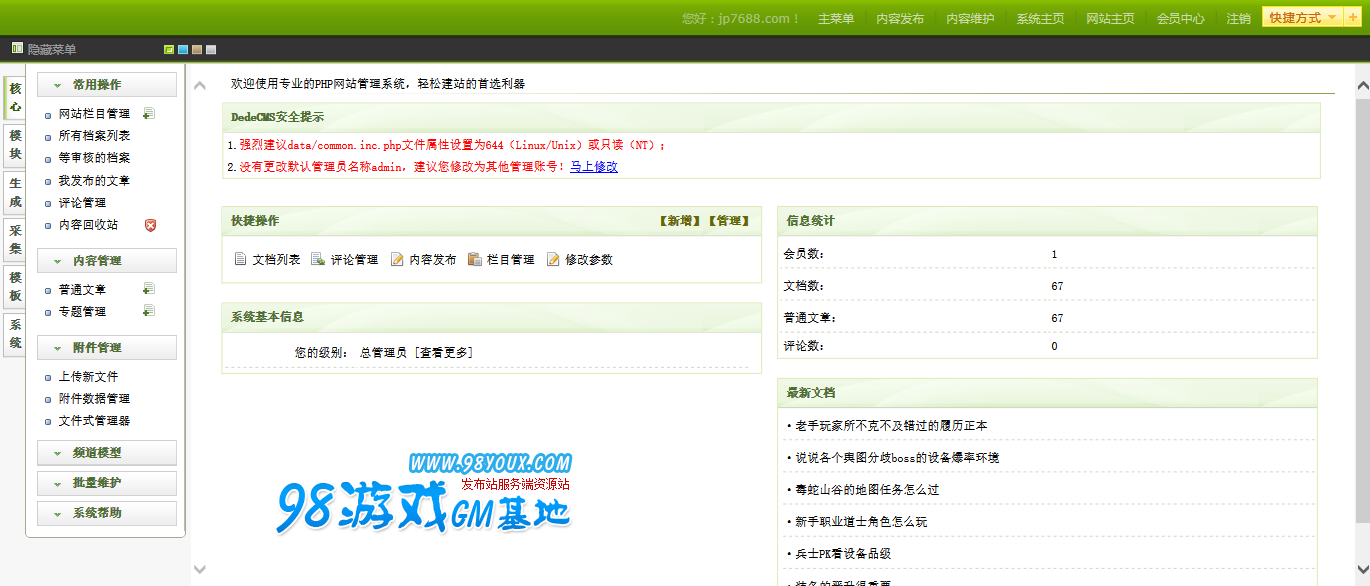Open article 新手职业道士角色怎么玩
Image resolution: width=1370 pixels, height=586 pixels.
click(x=861, y=522)
